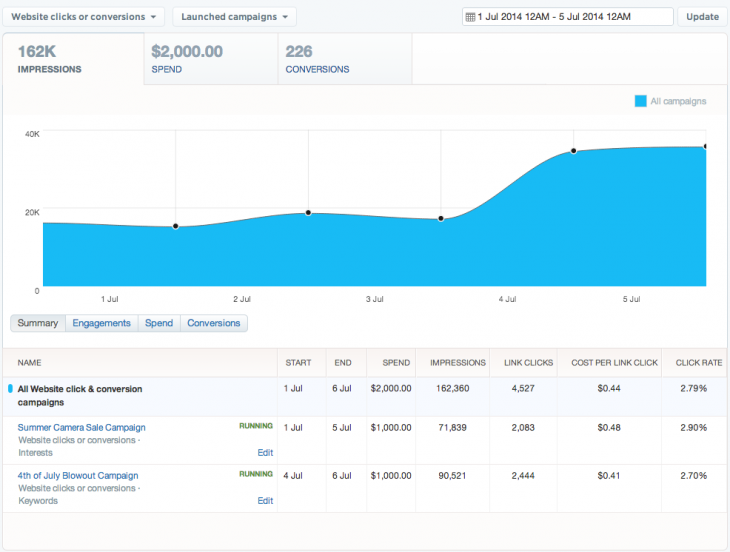Expand the Launched campaigns dropdown
The image size is (730, 552).
point(235,17)
